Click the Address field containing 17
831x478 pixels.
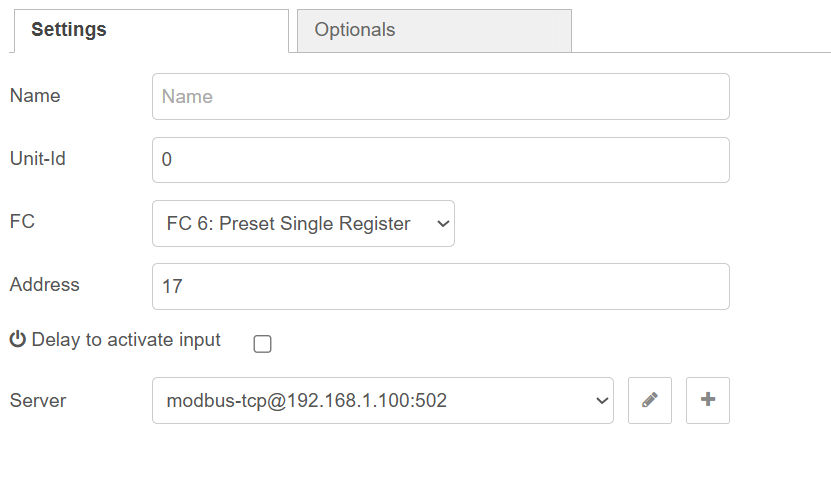point(441,287)
